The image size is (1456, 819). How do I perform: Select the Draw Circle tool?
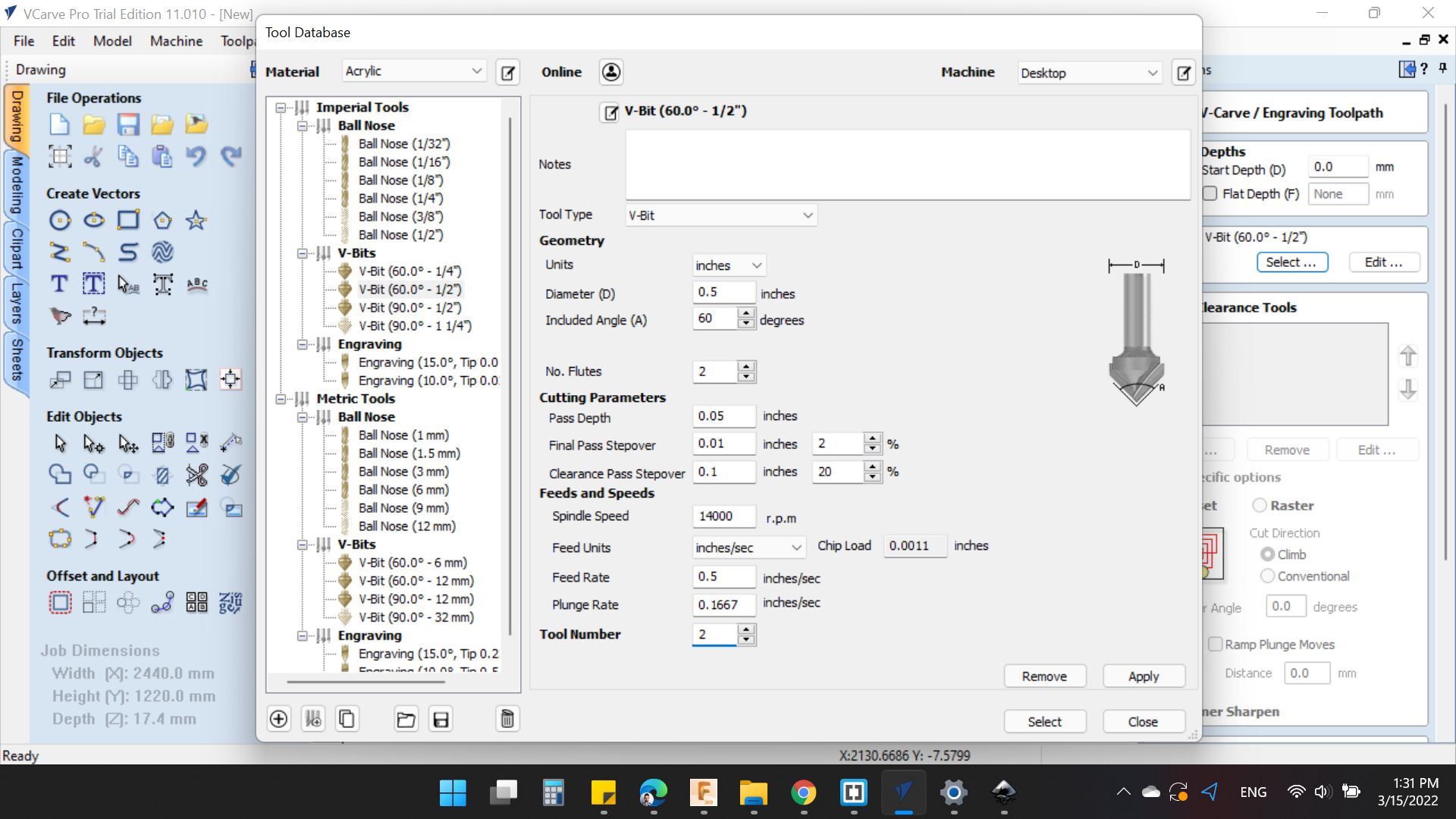[60, 221]
